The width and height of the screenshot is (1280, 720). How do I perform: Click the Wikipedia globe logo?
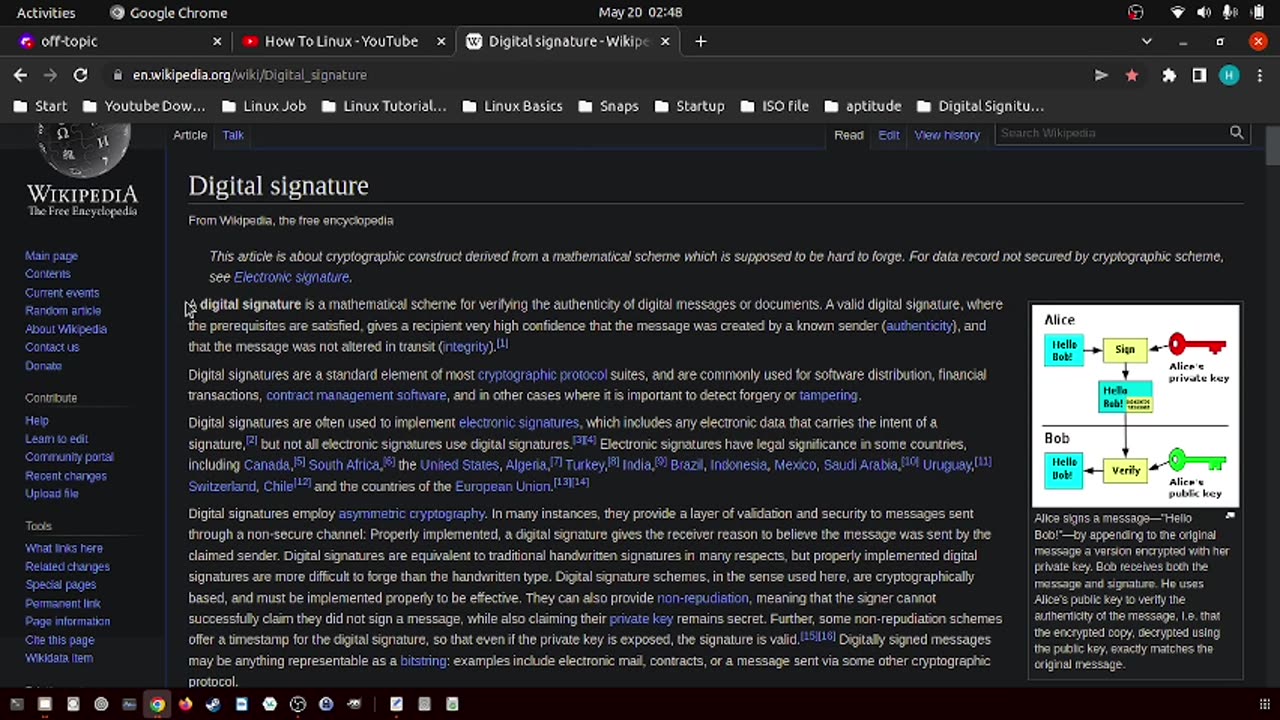(82, 152)
